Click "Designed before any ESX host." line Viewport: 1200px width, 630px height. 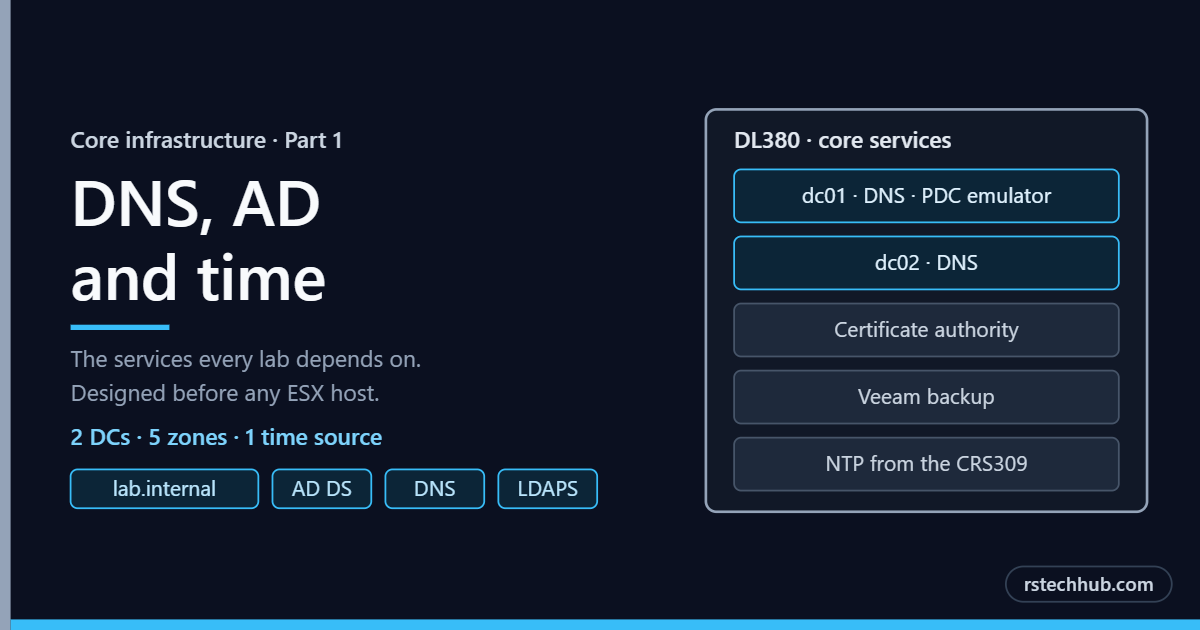[225, 393]
